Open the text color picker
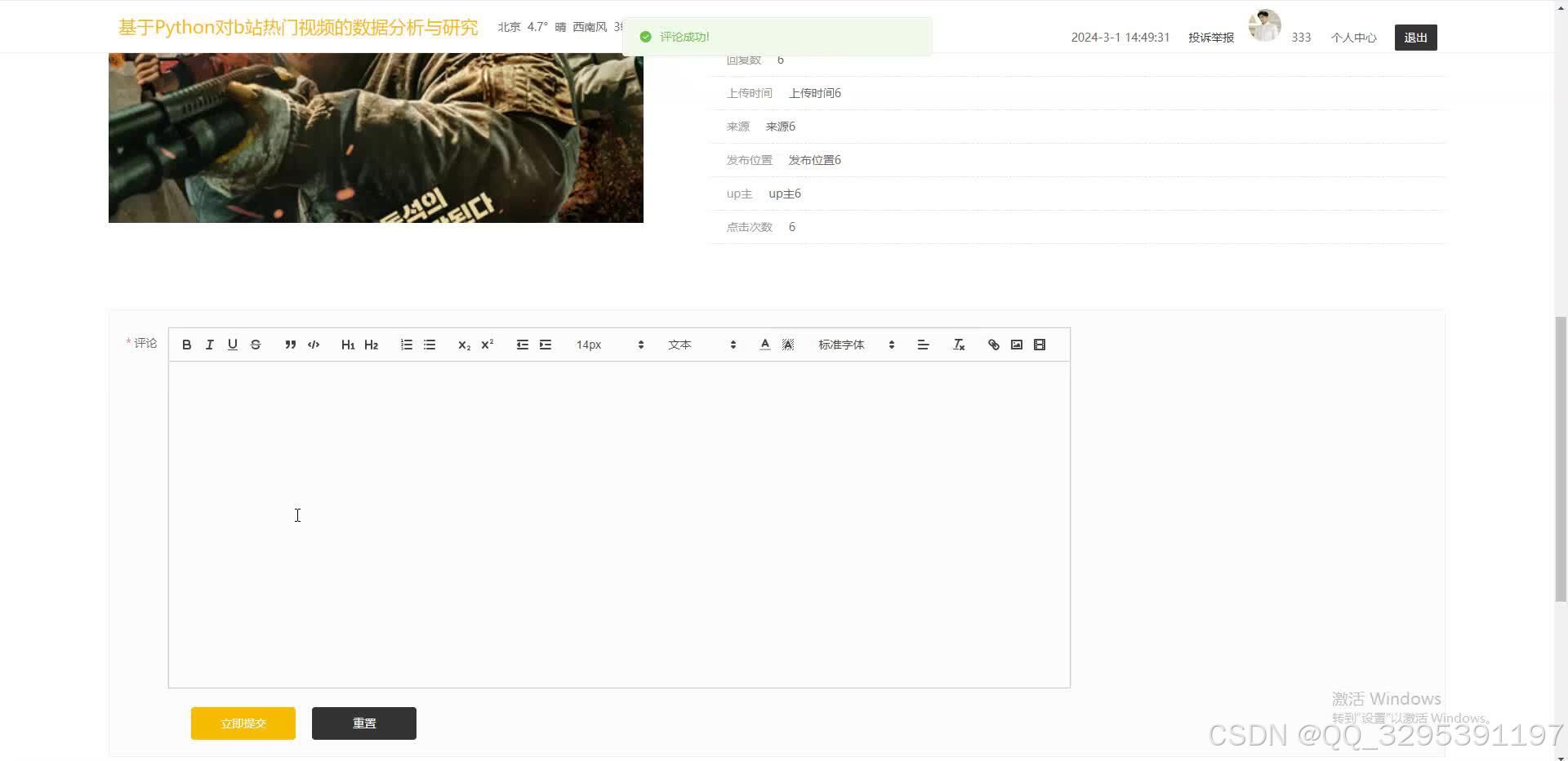This screenshot has height=761, width=1568. click(x=764, y=345)
